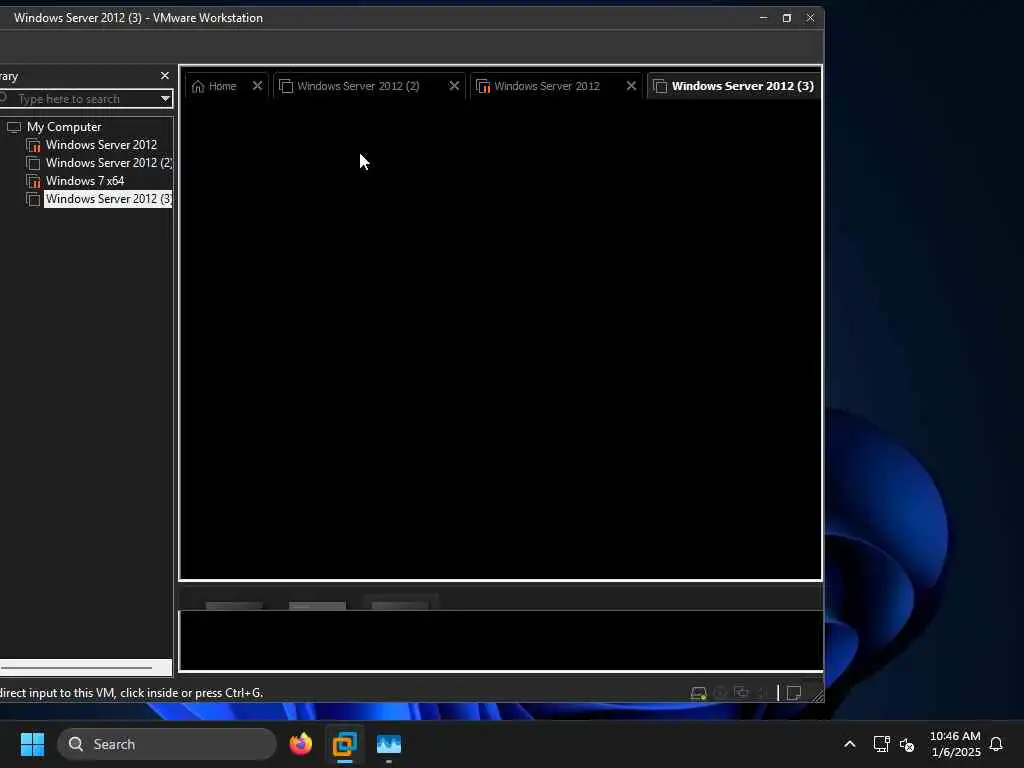The height and width of the screenshot is (768, 1024).
Task: Open the blue monitor app on taskbar
Action: point(389,744)
